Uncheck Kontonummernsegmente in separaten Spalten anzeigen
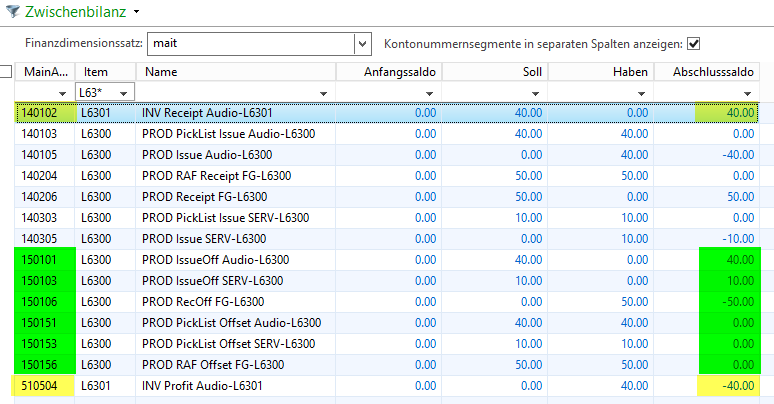The width and height of the screenshot is (774, 404). (x=693, y=44)
